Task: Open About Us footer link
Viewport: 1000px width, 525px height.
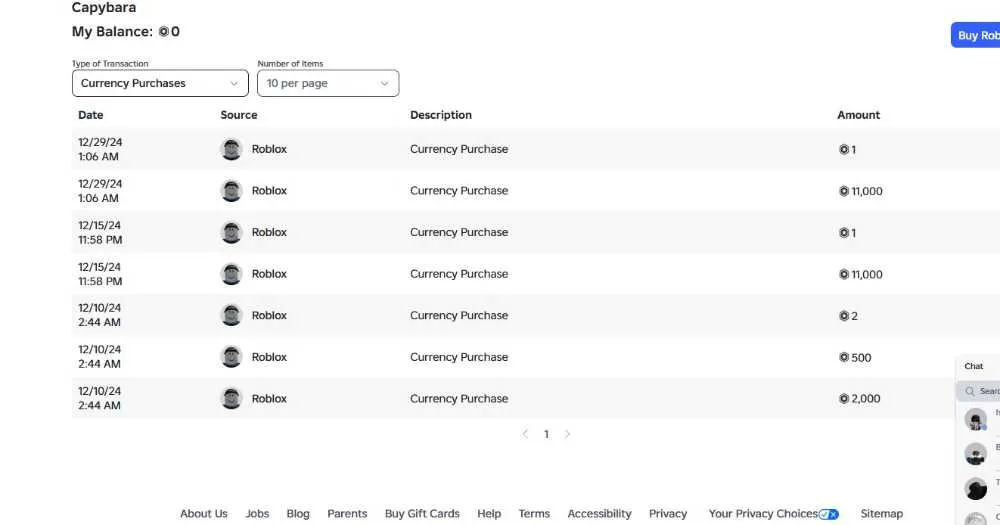Action: 203,514
